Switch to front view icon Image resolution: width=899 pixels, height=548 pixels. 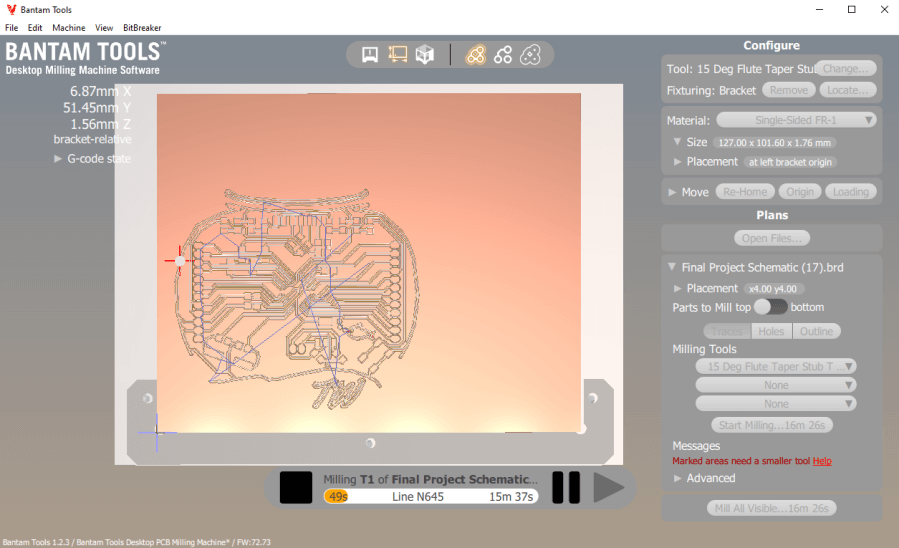point(370,54)
